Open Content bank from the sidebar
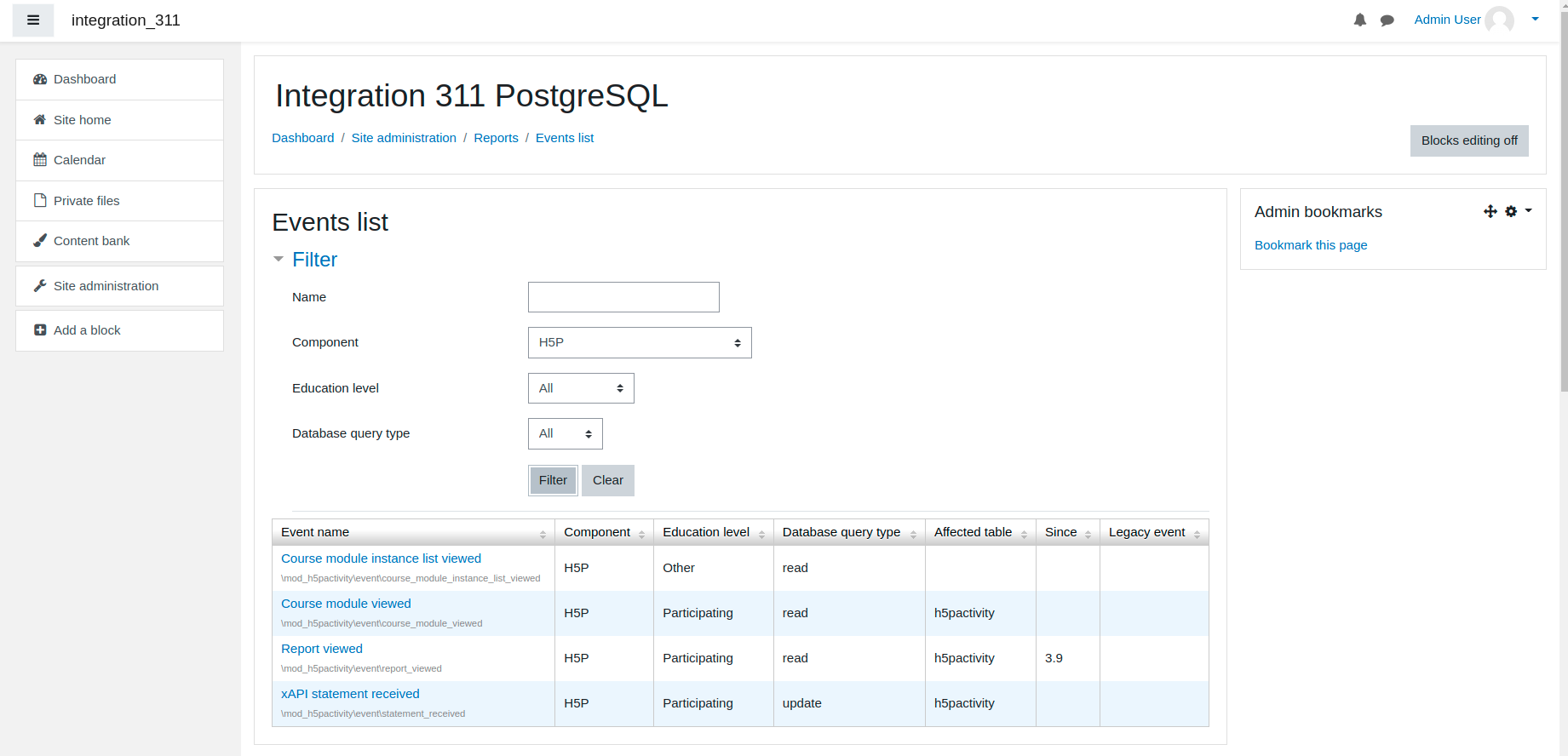The height and width of the screenshot is (756, 1568). 119,241
